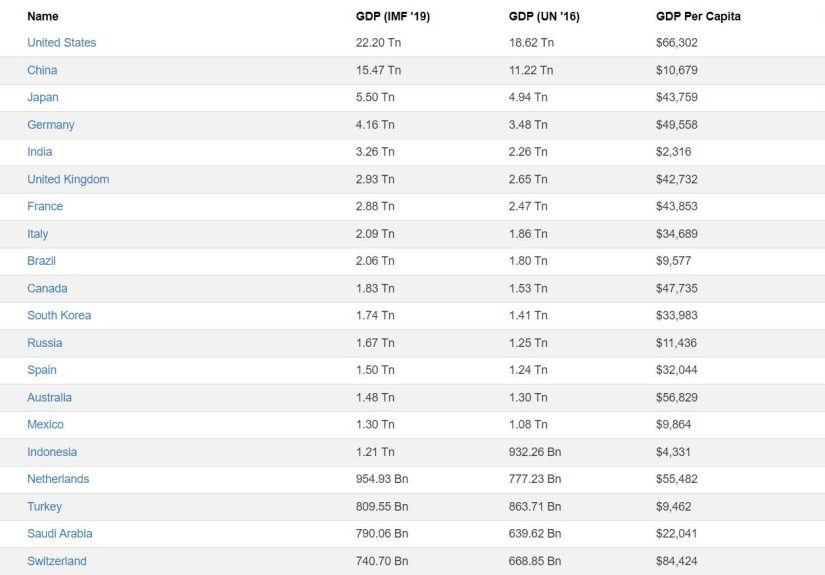The width and height of the screenshot is (825, 575).
Task: Select the Germany link
Action: [51, 125]
